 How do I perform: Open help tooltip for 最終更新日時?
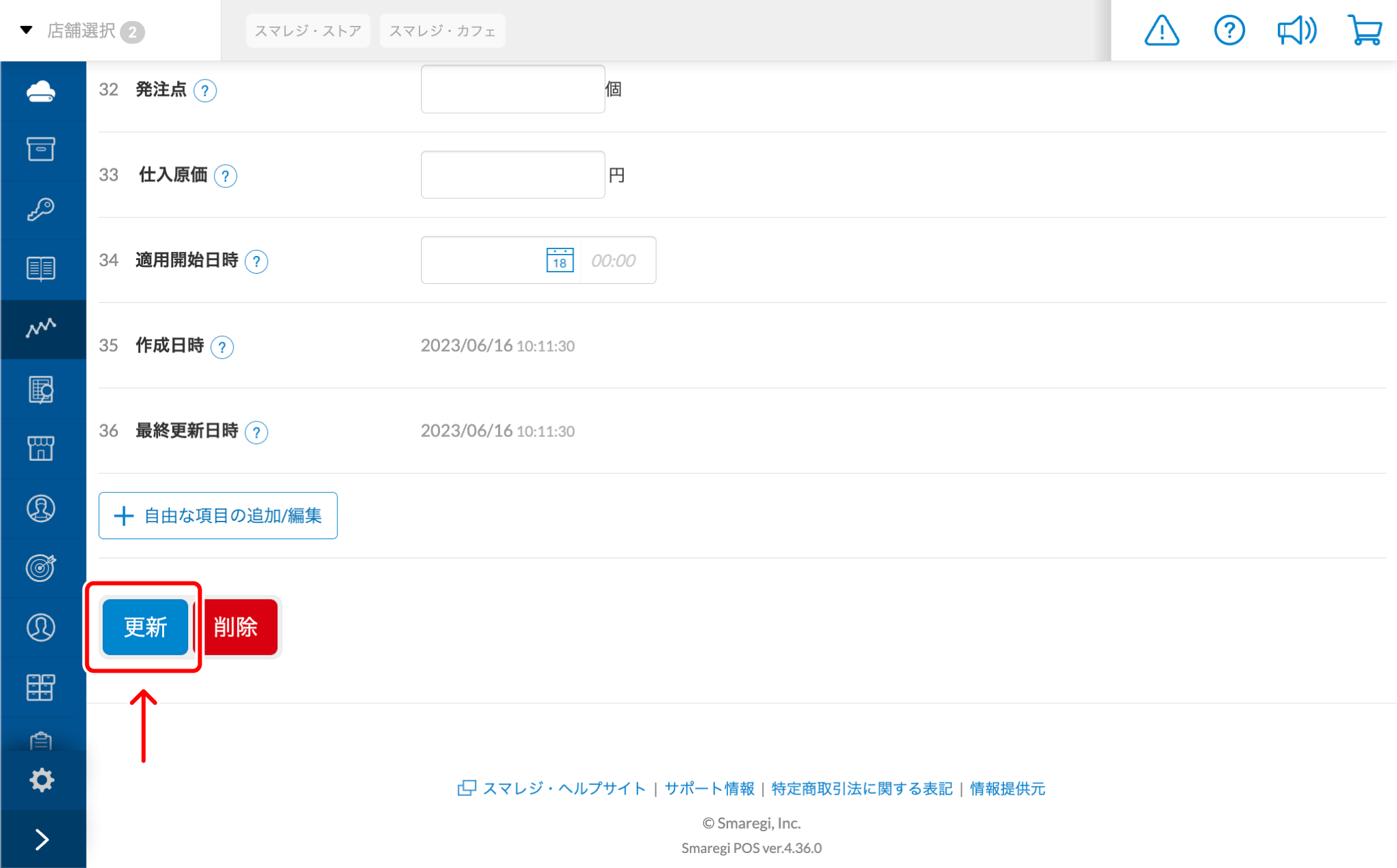click(x=257, y=432)
